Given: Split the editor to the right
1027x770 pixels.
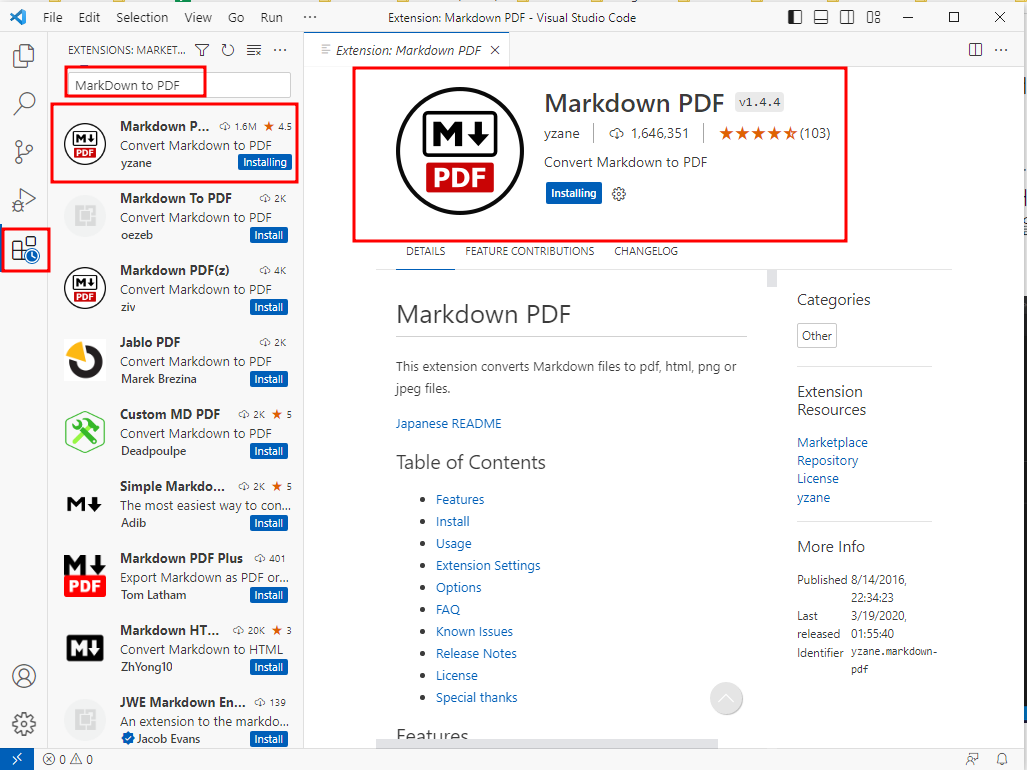Looking at the screenshot, I should [x=975, y=50].
